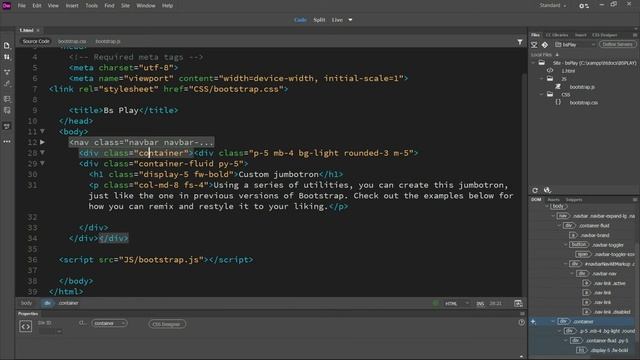Select bootstrap.js in Files panel
The height and width of the screenshot is (360, 640).
pos(582,87)
